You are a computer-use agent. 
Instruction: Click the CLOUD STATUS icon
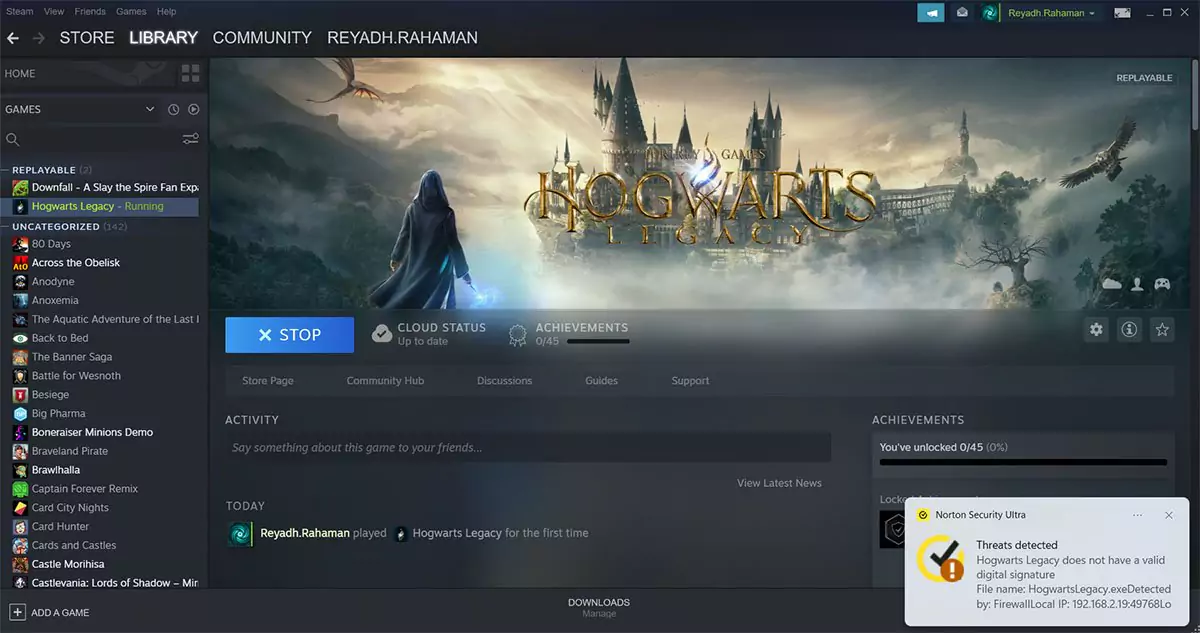382,334
